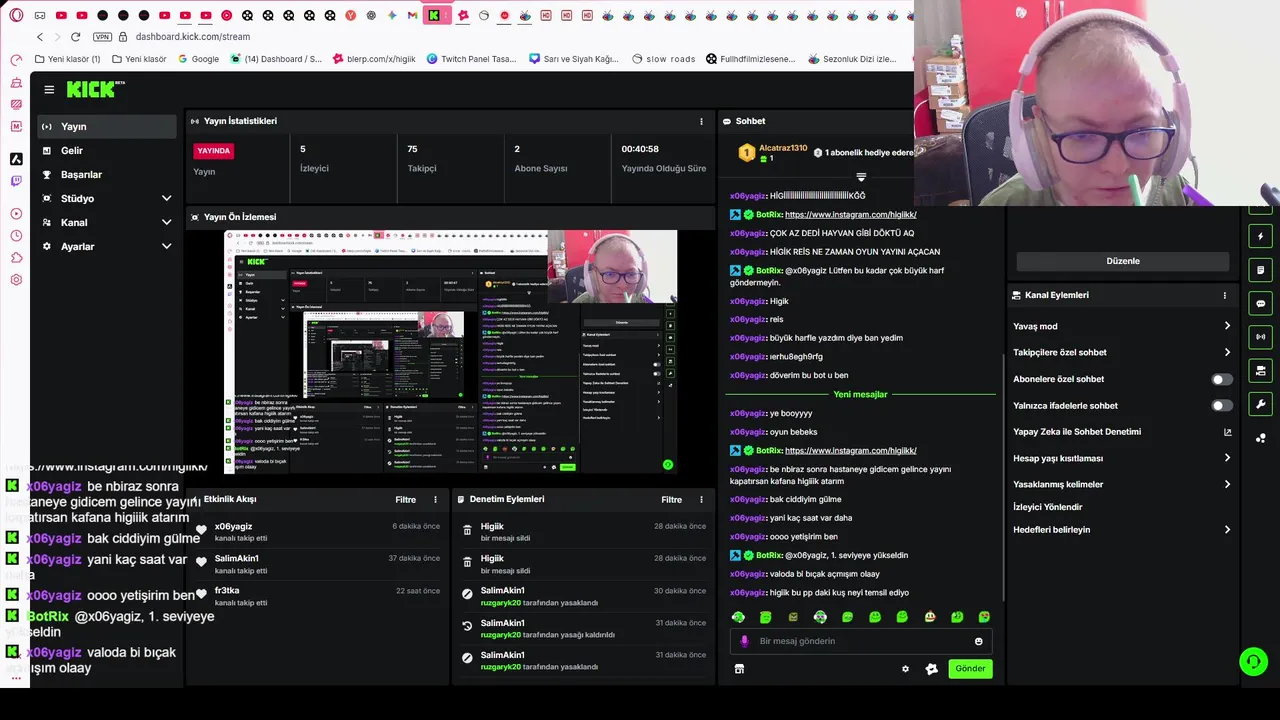This screenshot has width=1280, height=720.
Task: Select Gelir in the sidebar
Action: click(x=109, y=151)
